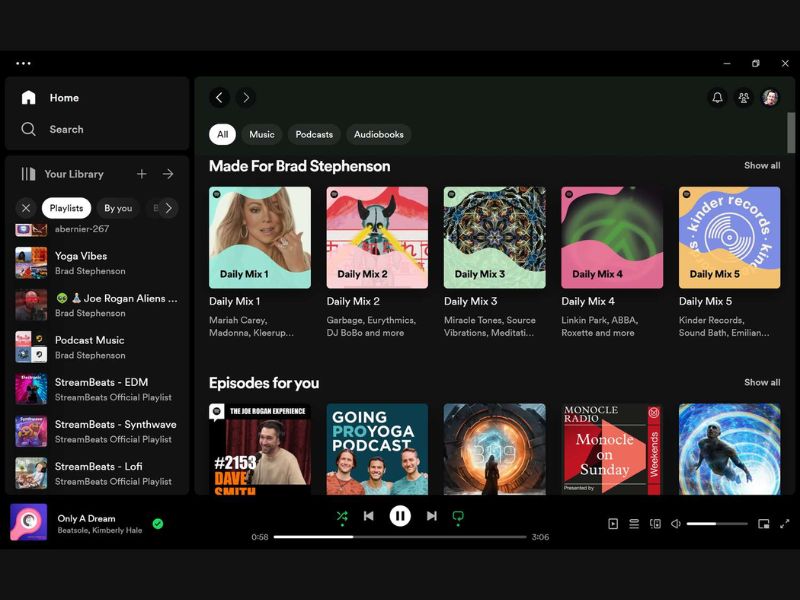Open Connect to a device icon
The width and height of the screenshot is (800, 600).
click(655, 524)
